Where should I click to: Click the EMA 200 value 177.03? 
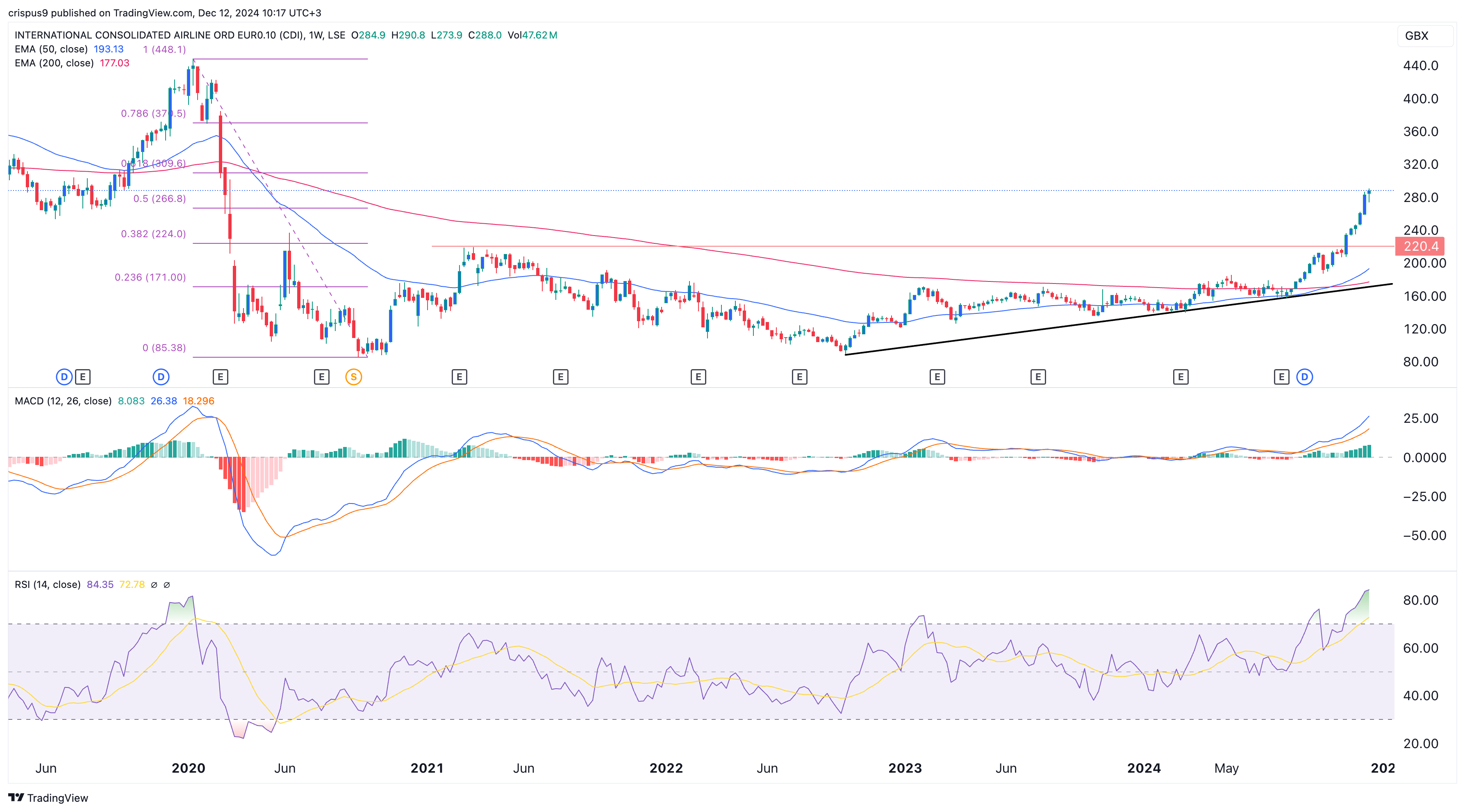115,63
